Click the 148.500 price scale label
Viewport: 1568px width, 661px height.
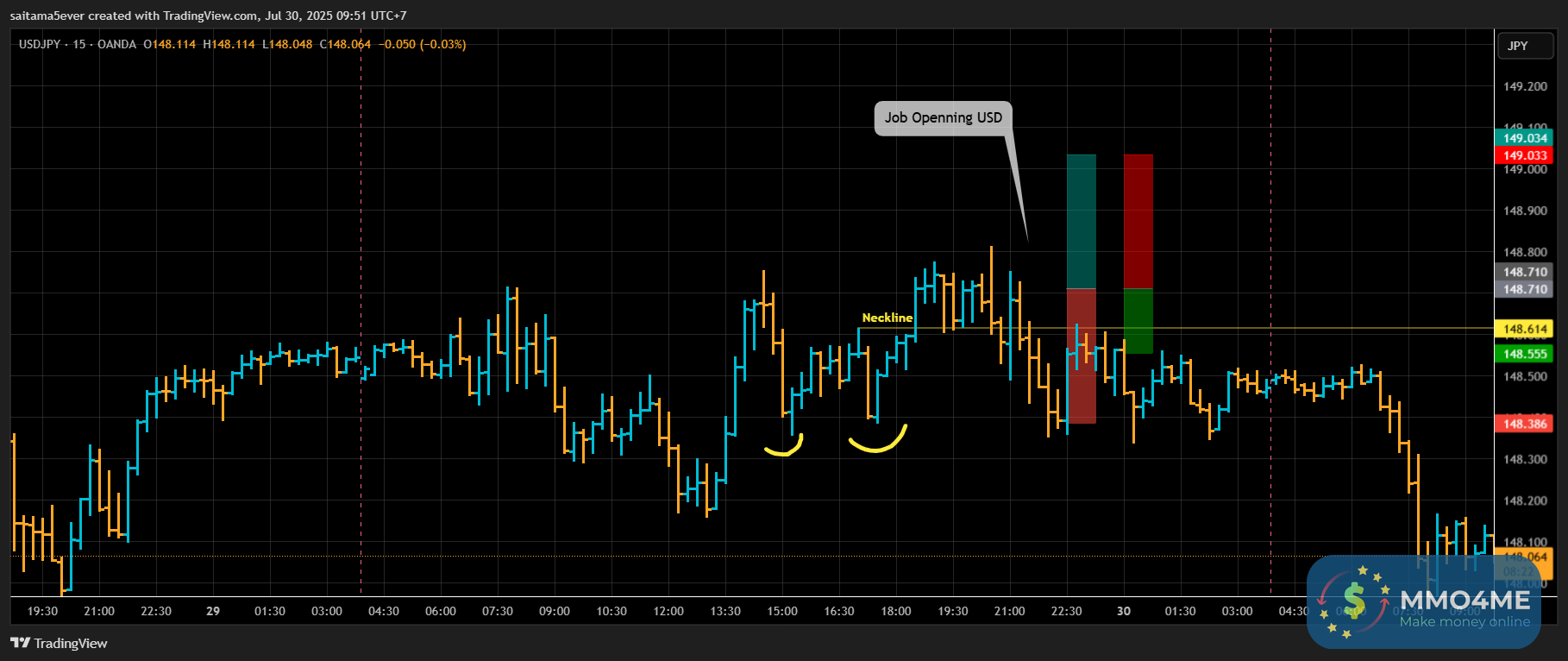click(x=1525, y=376)
